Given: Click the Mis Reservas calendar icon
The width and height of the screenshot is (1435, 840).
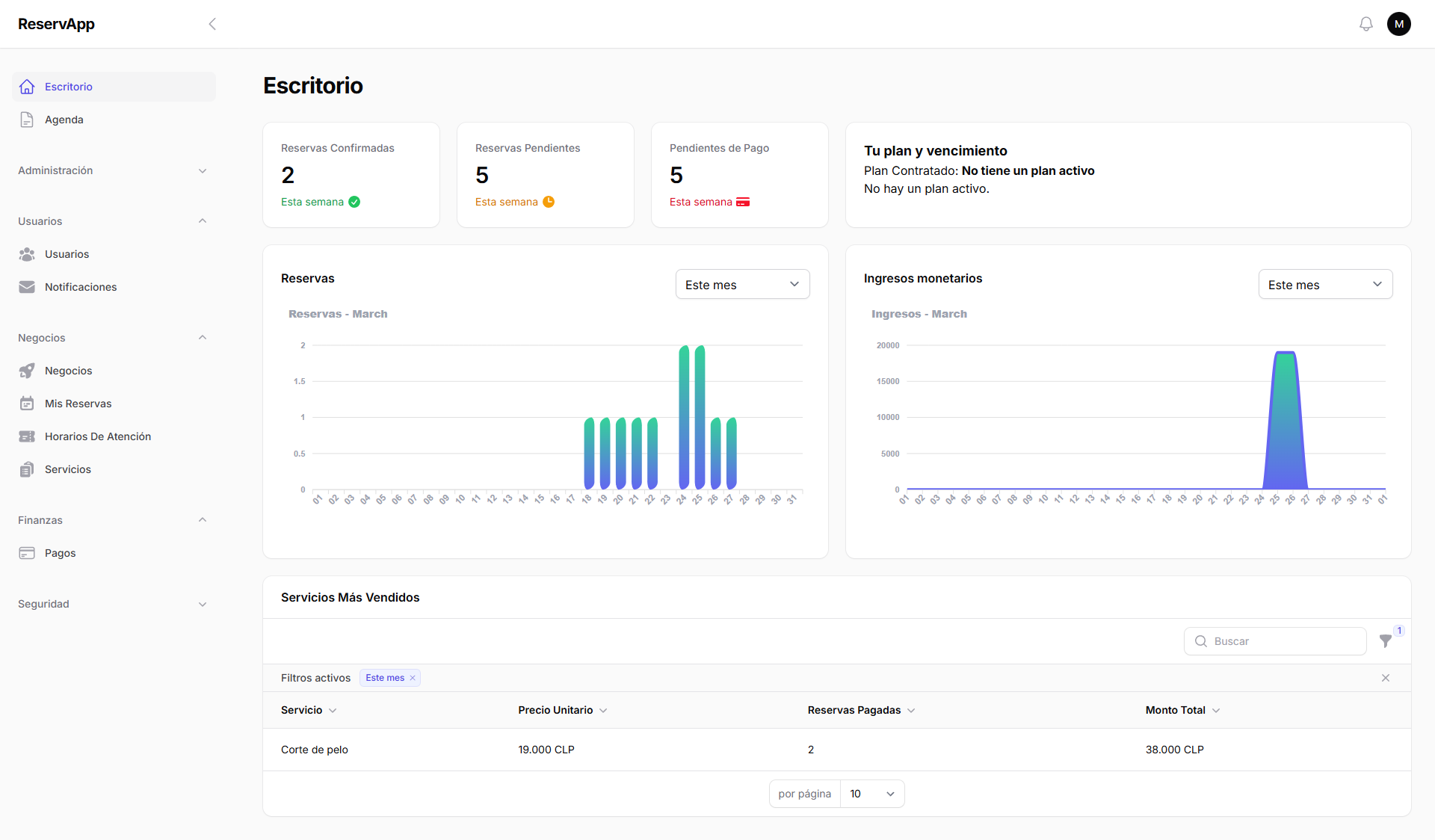Looking at the screenshot, I should 27,404.
